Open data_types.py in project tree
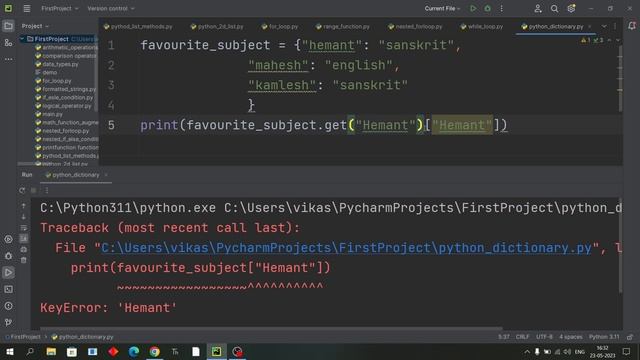This screenshot has width=640, height=360. coord(57,64)
